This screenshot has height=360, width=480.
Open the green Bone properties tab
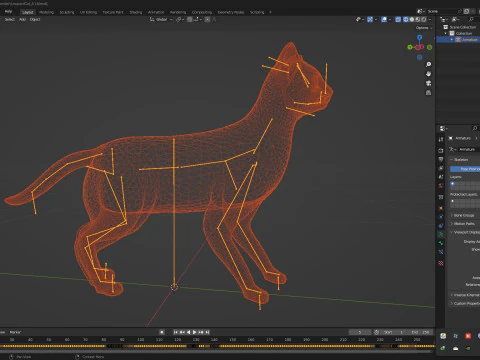coord(441,243)
